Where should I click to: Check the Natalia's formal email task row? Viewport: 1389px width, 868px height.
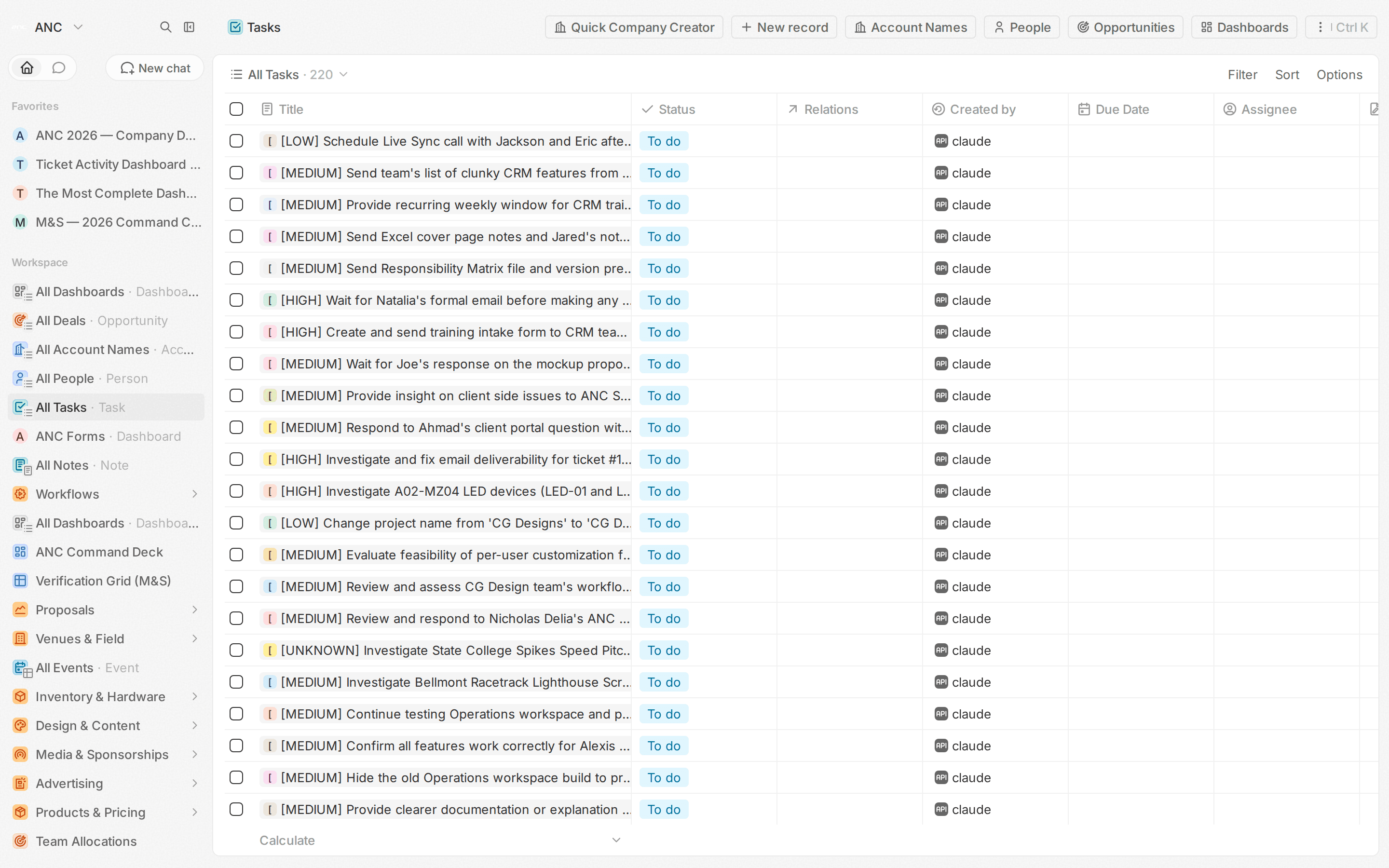tap(236, 300)
